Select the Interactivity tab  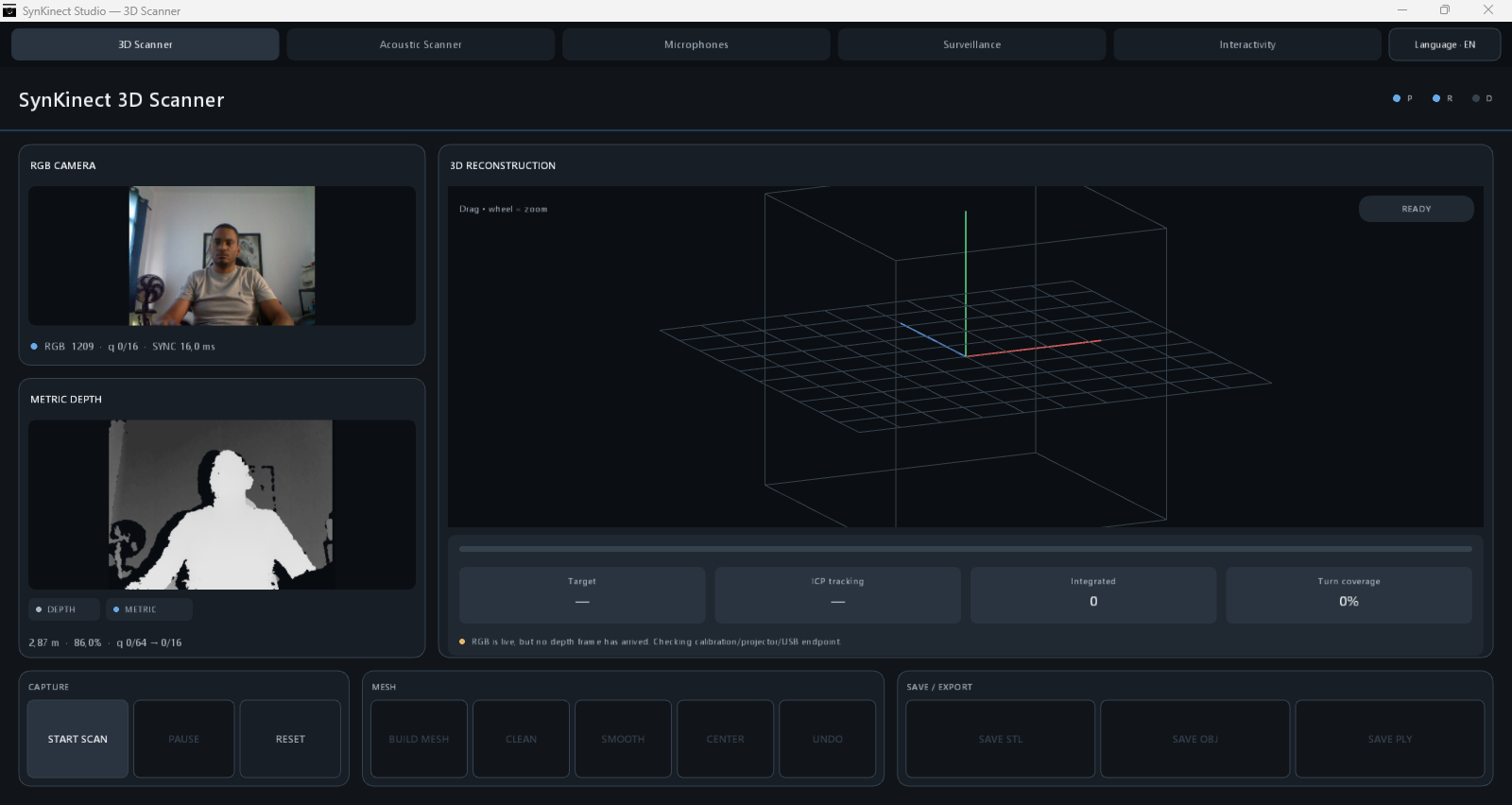tap(1247, 44)
